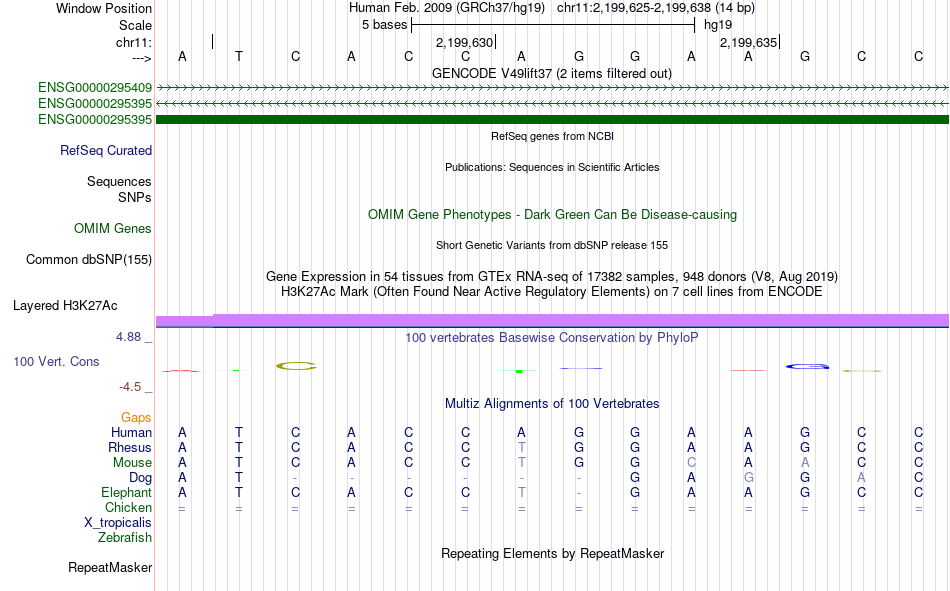This screenshot has width=950, height=591.
Task: Click the blue G conservation logo glyph
Action: click(807, 366)
